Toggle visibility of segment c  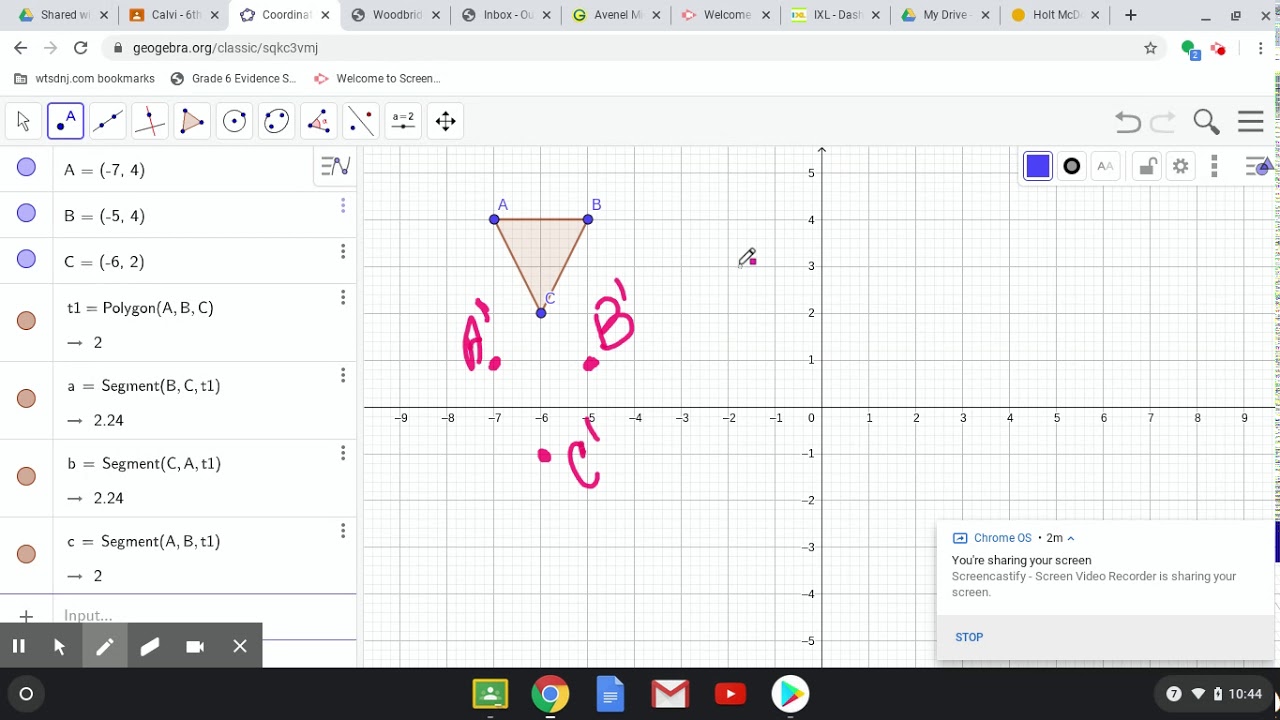tap(27, 554)
